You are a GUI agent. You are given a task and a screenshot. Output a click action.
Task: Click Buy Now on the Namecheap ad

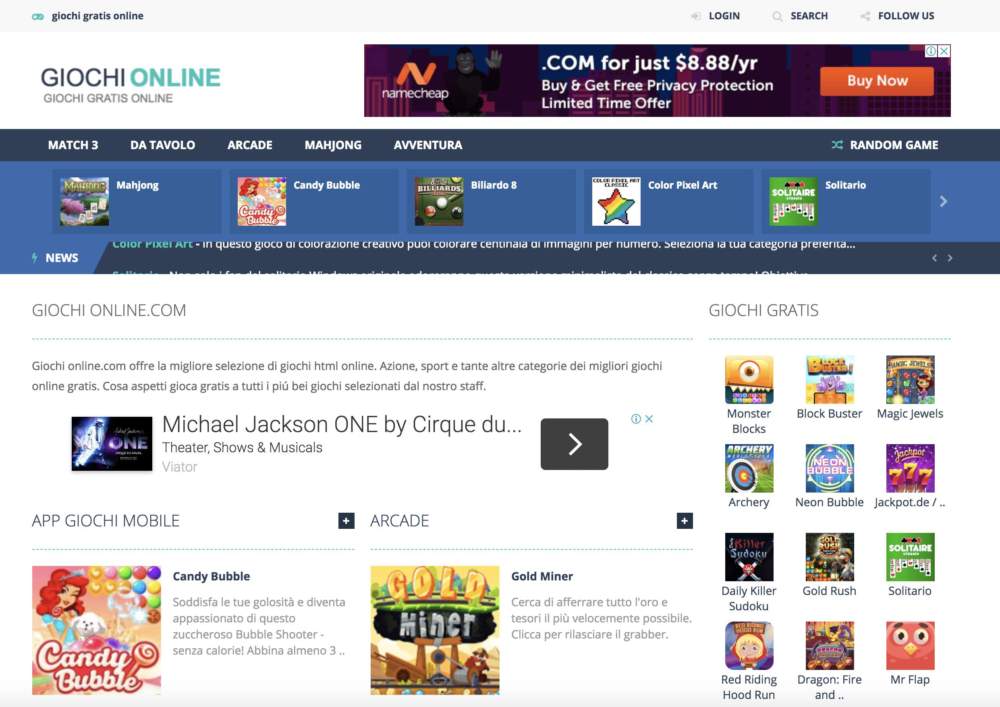(877, 81)
